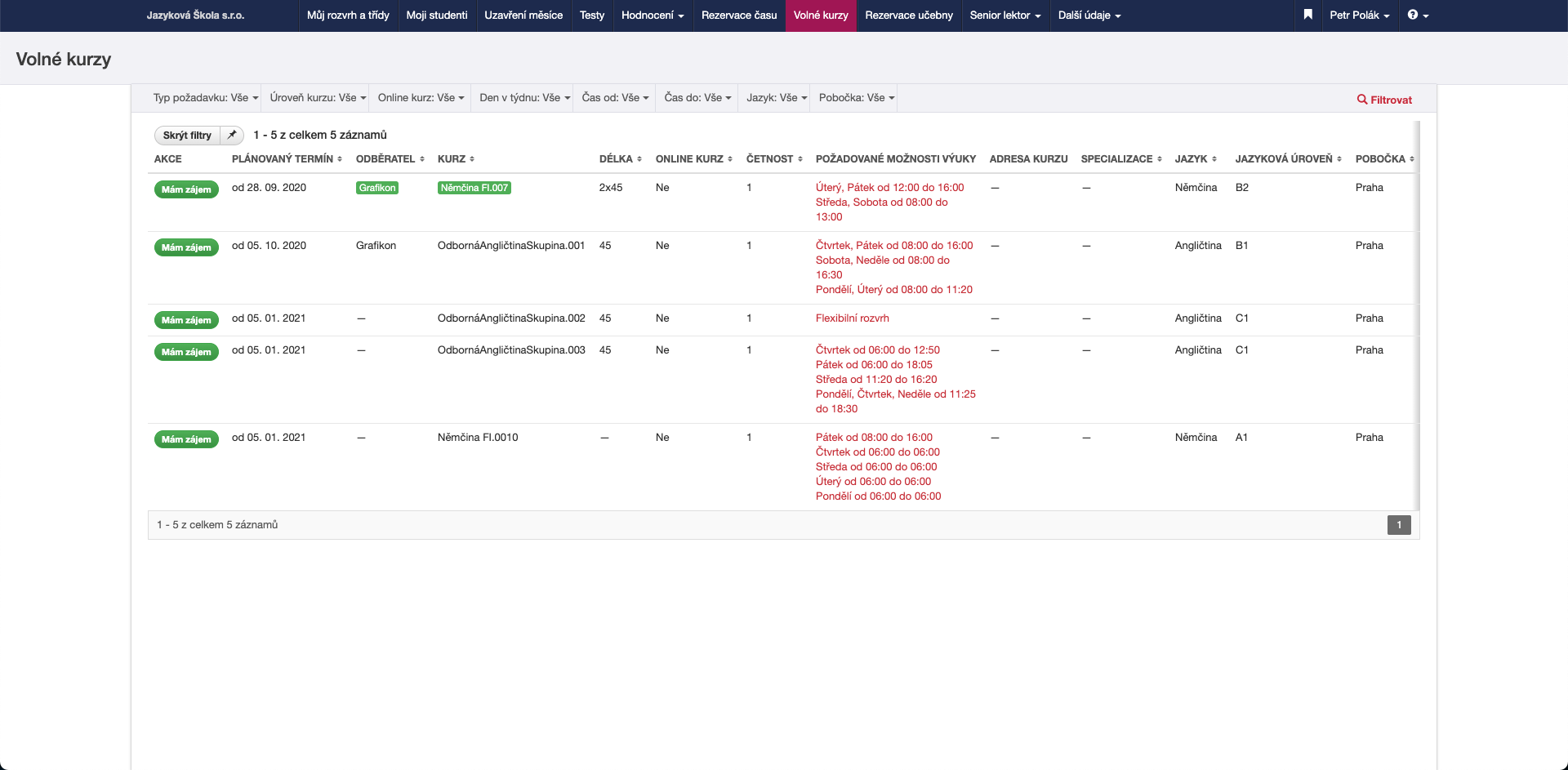The height and width of the screenshot is (770, 1568).
Task: Open Uzavření měsíce page
Action: pos(523,15)
